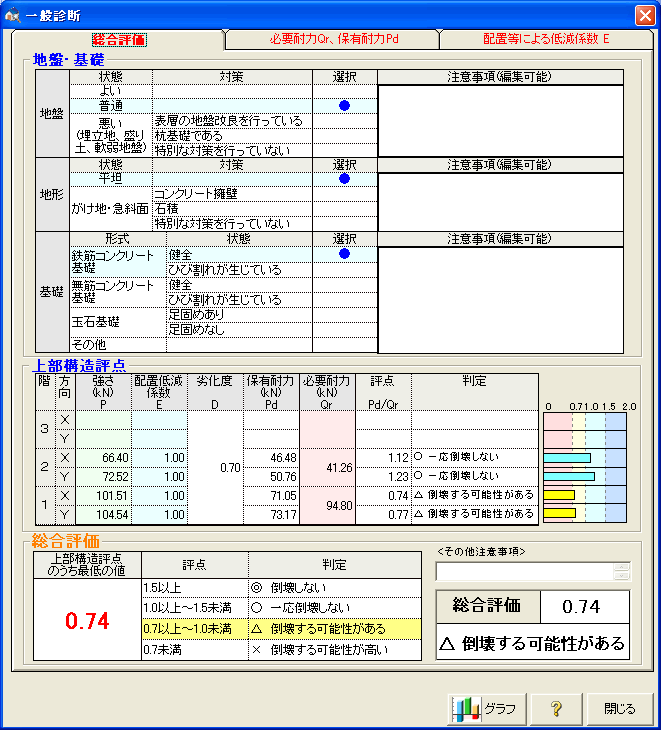Click the 1F X-direction yellow score bar
Image resolution: width=661 pixels, height=730 pixels.
pos(559,494)
